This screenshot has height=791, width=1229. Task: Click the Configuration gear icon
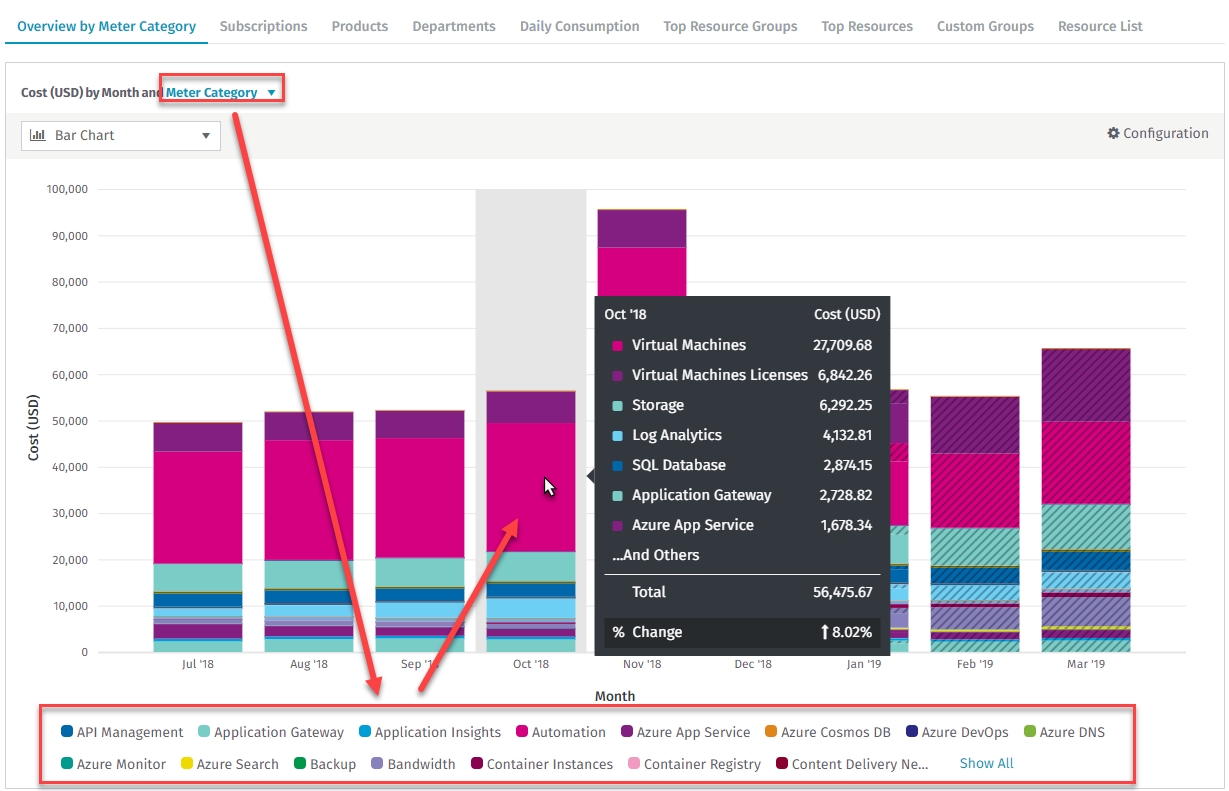1113,134
